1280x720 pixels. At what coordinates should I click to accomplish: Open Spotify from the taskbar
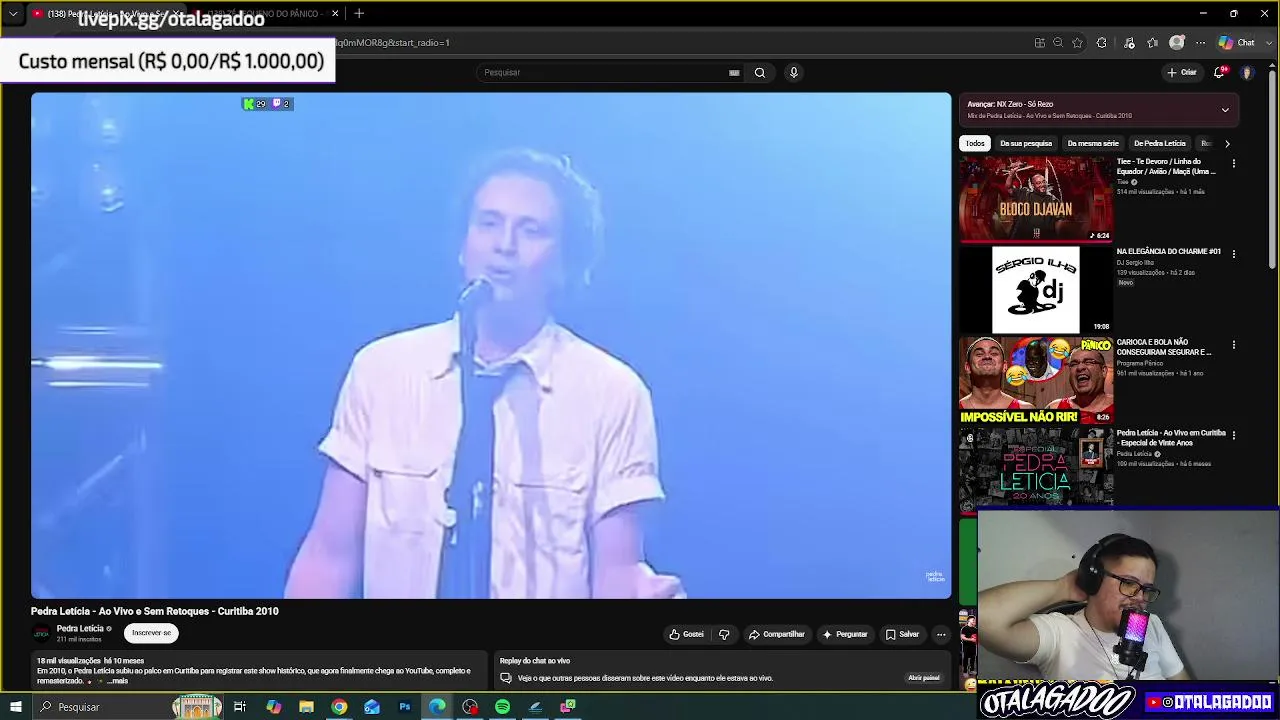[x=503, y=707]
